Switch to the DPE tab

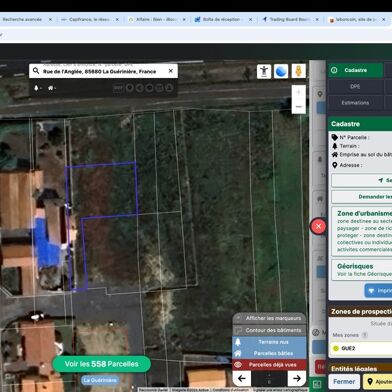tap(355, 86)
